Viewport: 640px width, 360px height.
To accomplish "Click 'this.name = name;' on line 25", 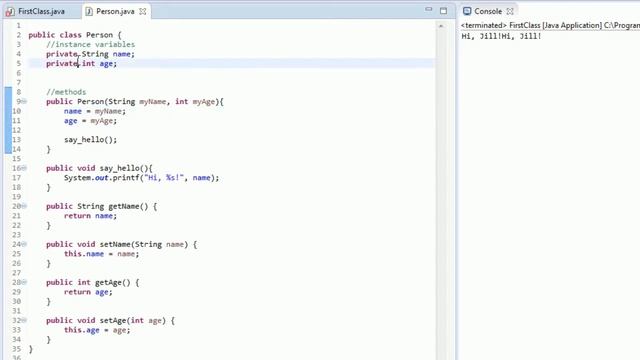I will [101, 254].
